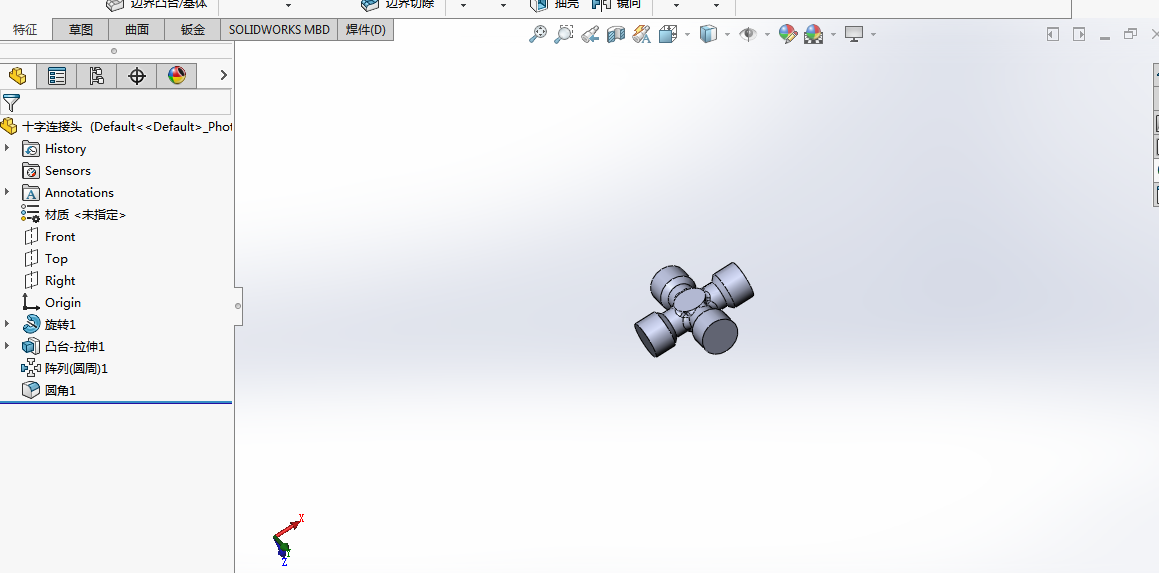Select Zoom to Area tool
This screenshot has height=573, width=1159.
pos(564,34)
